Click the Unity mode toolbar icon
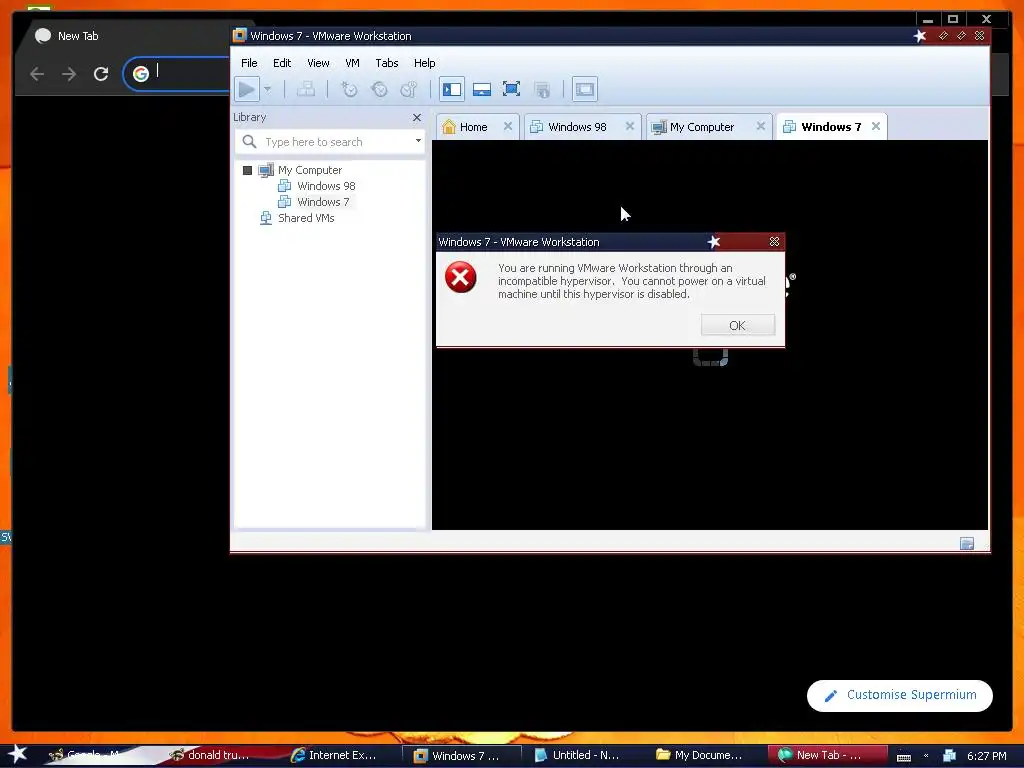 click(541, 89)
